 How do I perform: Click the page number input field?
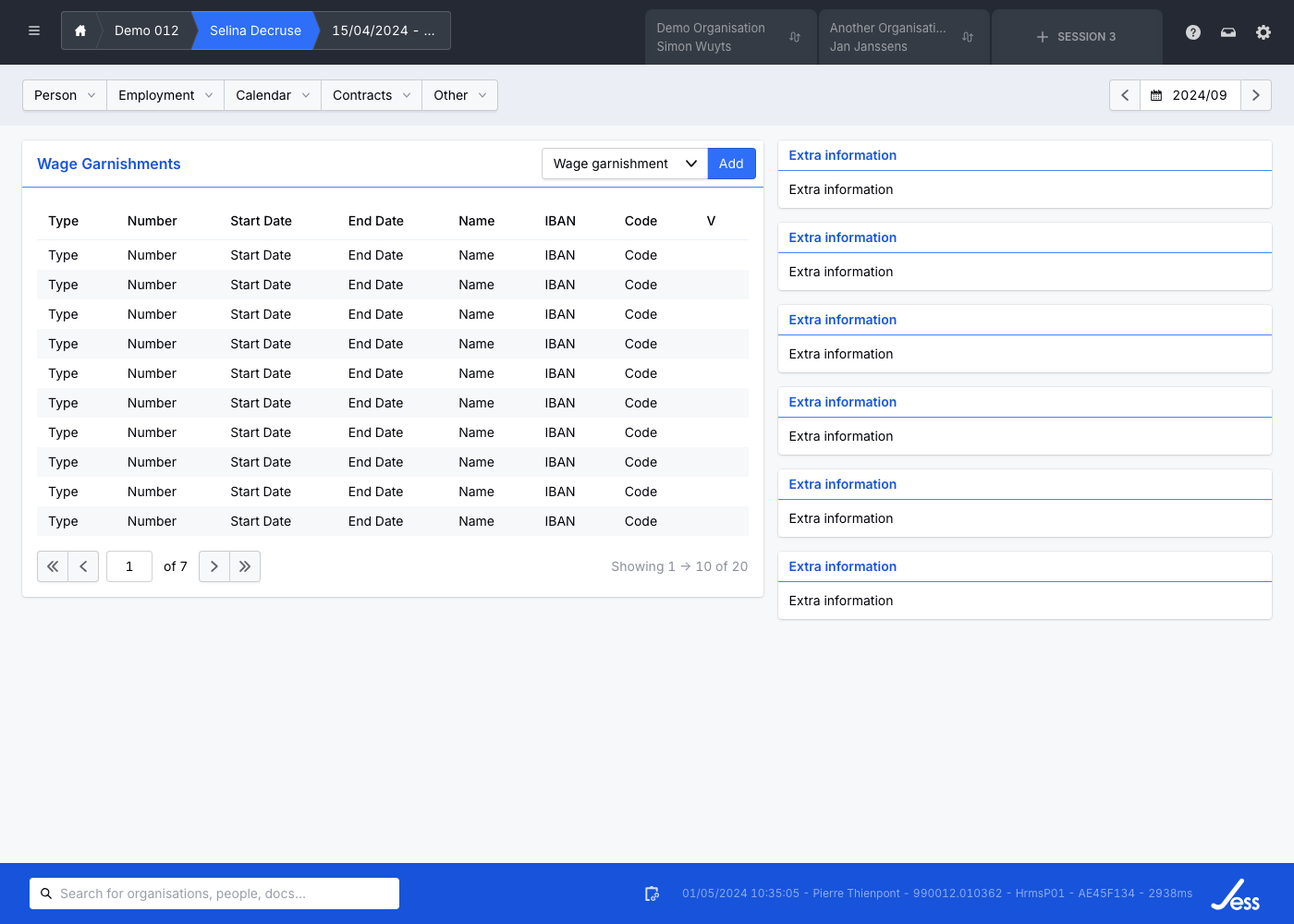[x=129, y=566]
